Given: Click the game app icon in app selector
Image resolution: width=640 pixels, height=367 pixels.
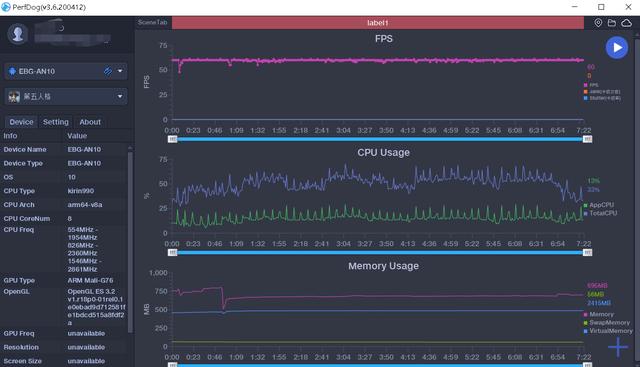Looking at the screenshot, I should tap(14, 97).
